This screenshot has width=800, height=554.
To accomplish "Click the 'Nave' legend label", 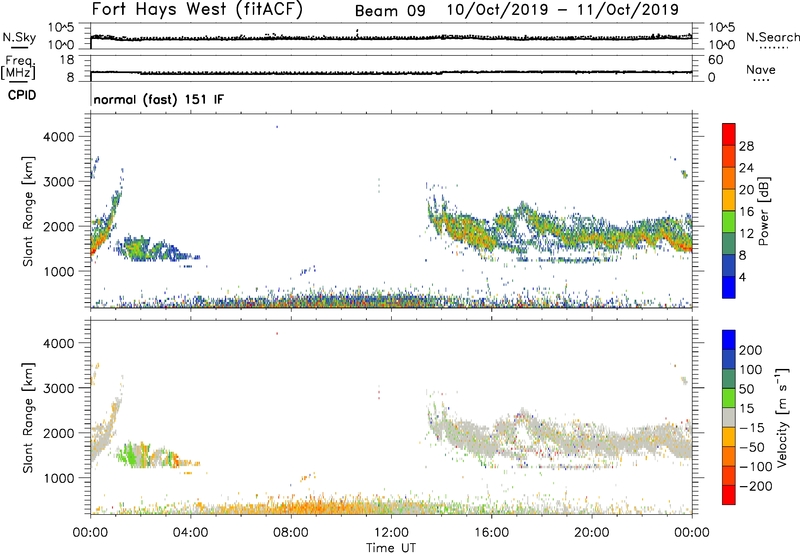I will pos(761,70).
